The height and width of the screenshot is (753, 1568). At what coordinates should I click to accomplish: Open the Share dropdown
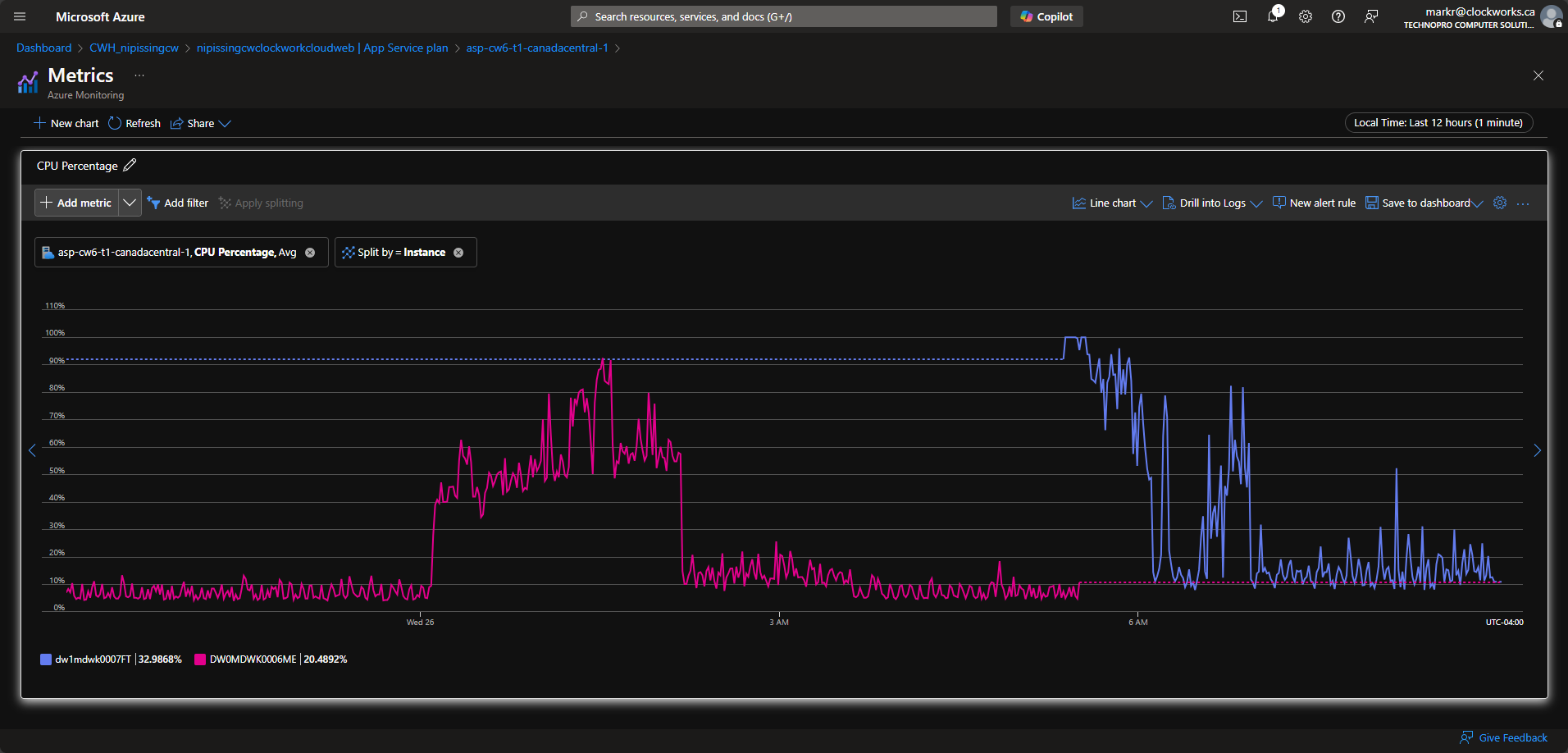pos(201,123)
